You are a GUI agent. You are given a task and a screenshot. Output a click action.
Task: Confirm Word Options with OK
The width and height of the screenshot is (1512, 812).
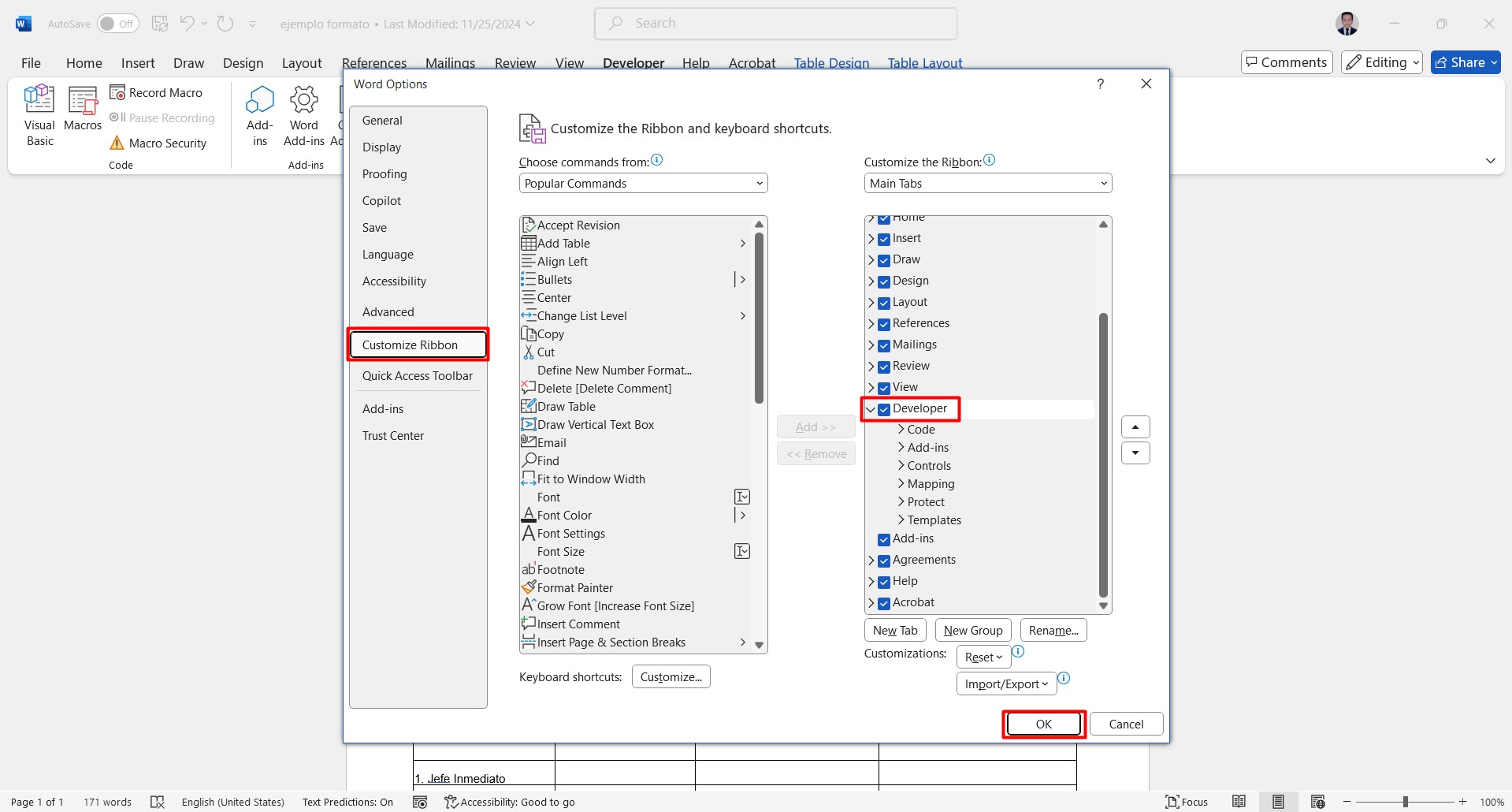1044,724
